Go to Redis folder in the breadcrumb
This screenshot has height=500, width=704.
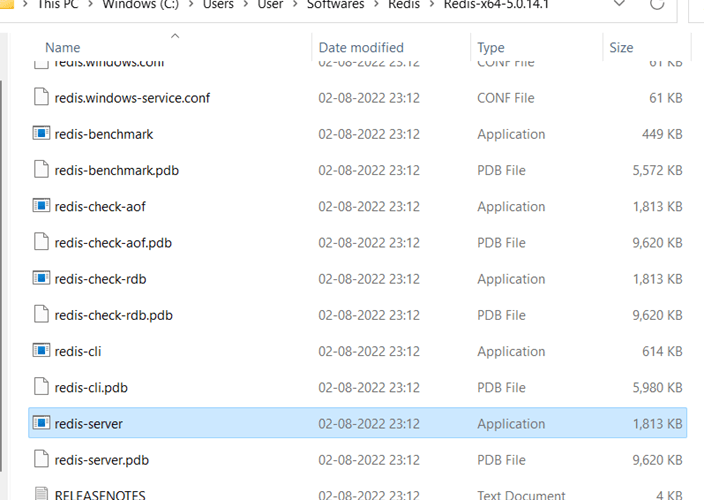point(404,4)
